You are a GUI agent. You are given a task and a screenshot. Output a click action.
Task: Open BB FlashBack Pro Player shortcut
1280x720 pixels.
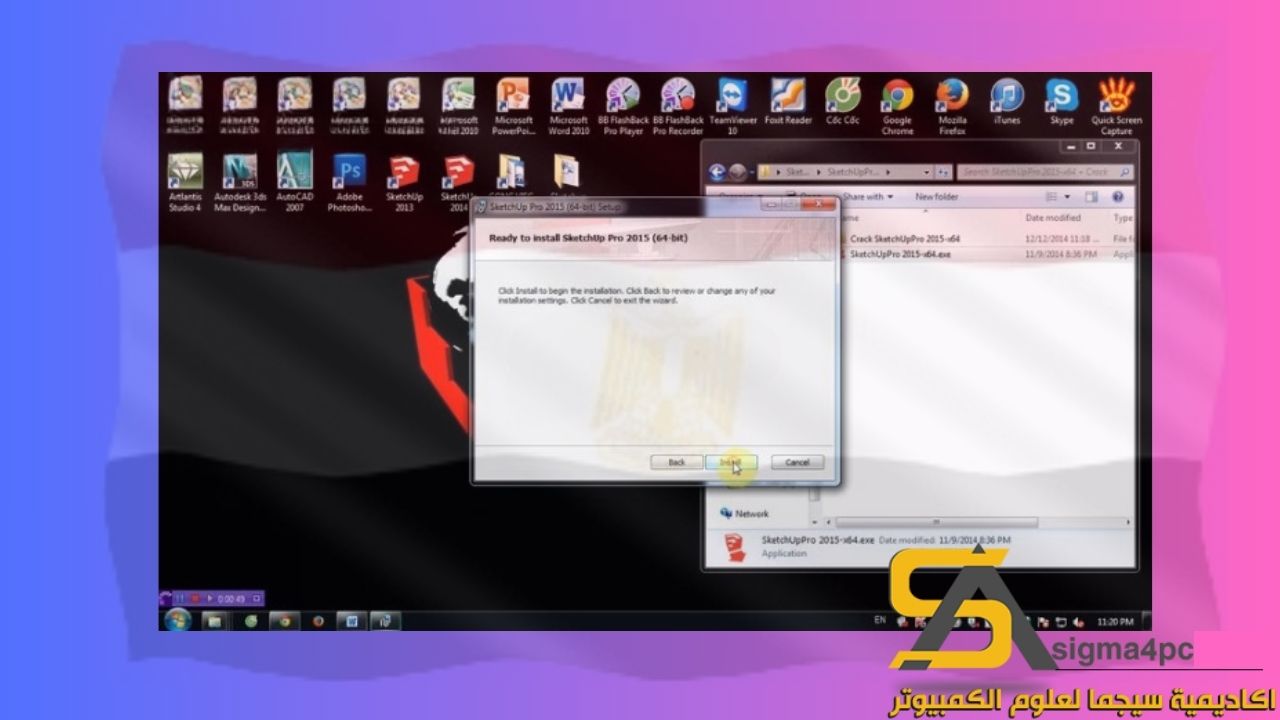(623, 106)
